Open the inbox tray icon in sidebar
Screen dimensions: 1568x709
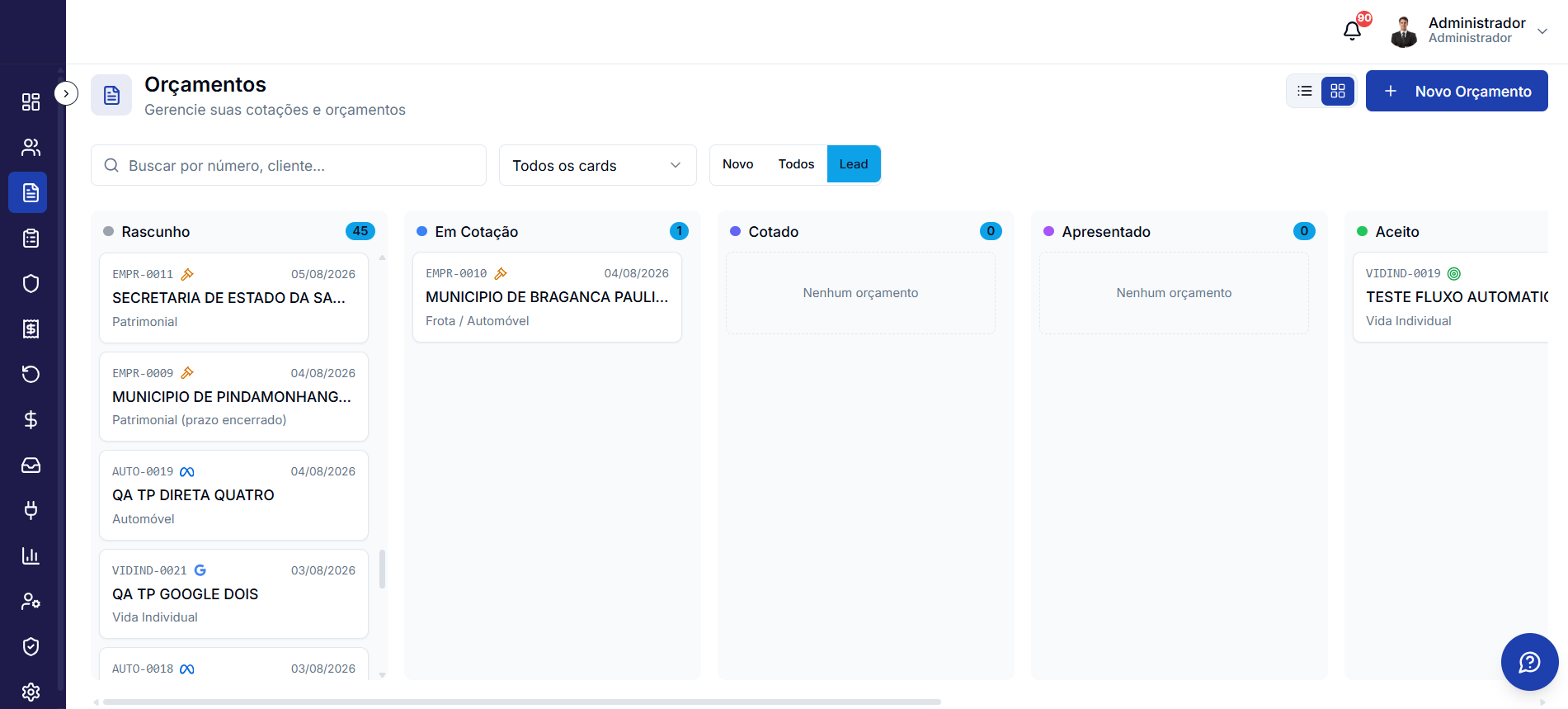click(31, 465)
